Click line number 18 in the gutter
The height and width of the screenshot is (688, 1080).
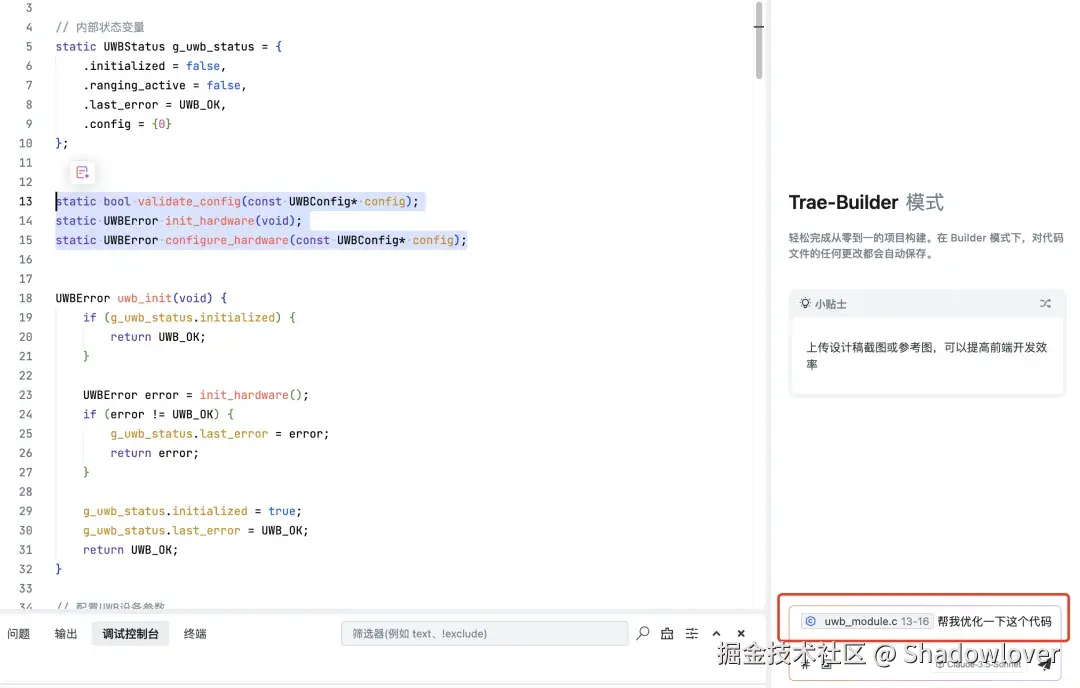click(x=25, y=298)
